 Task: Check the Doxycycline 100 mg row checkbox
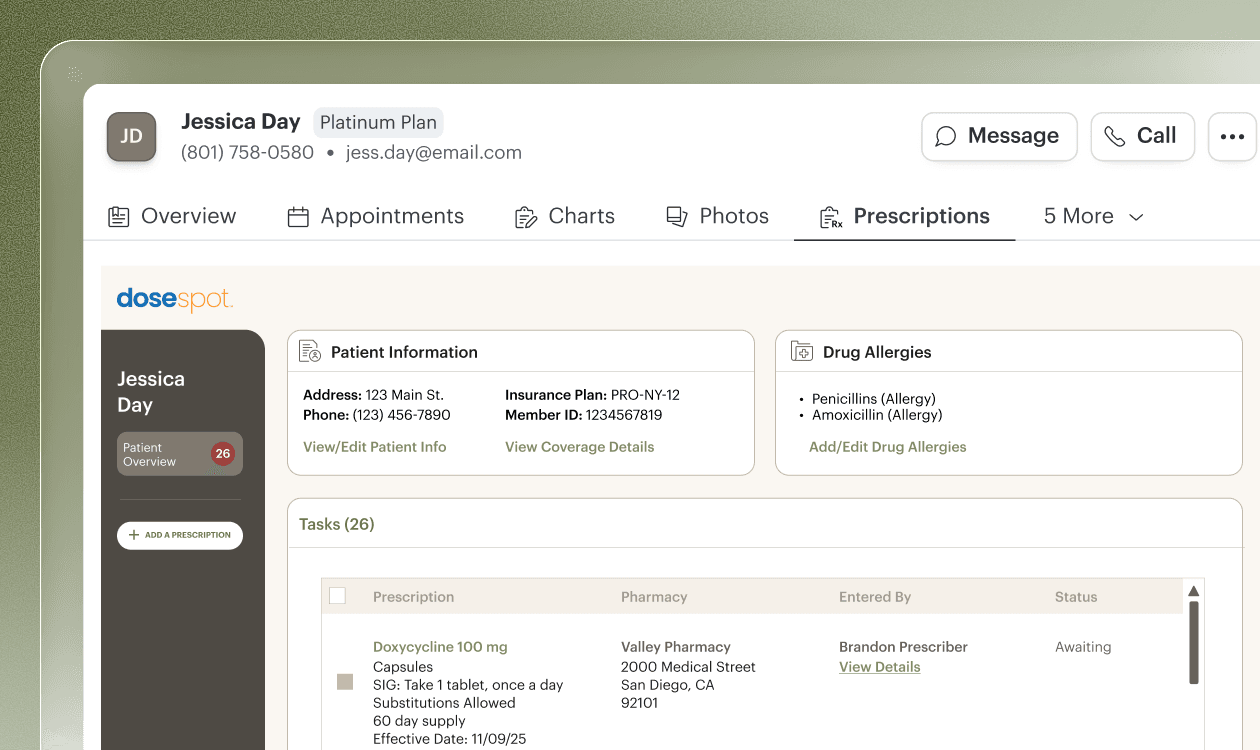point(345,682)
